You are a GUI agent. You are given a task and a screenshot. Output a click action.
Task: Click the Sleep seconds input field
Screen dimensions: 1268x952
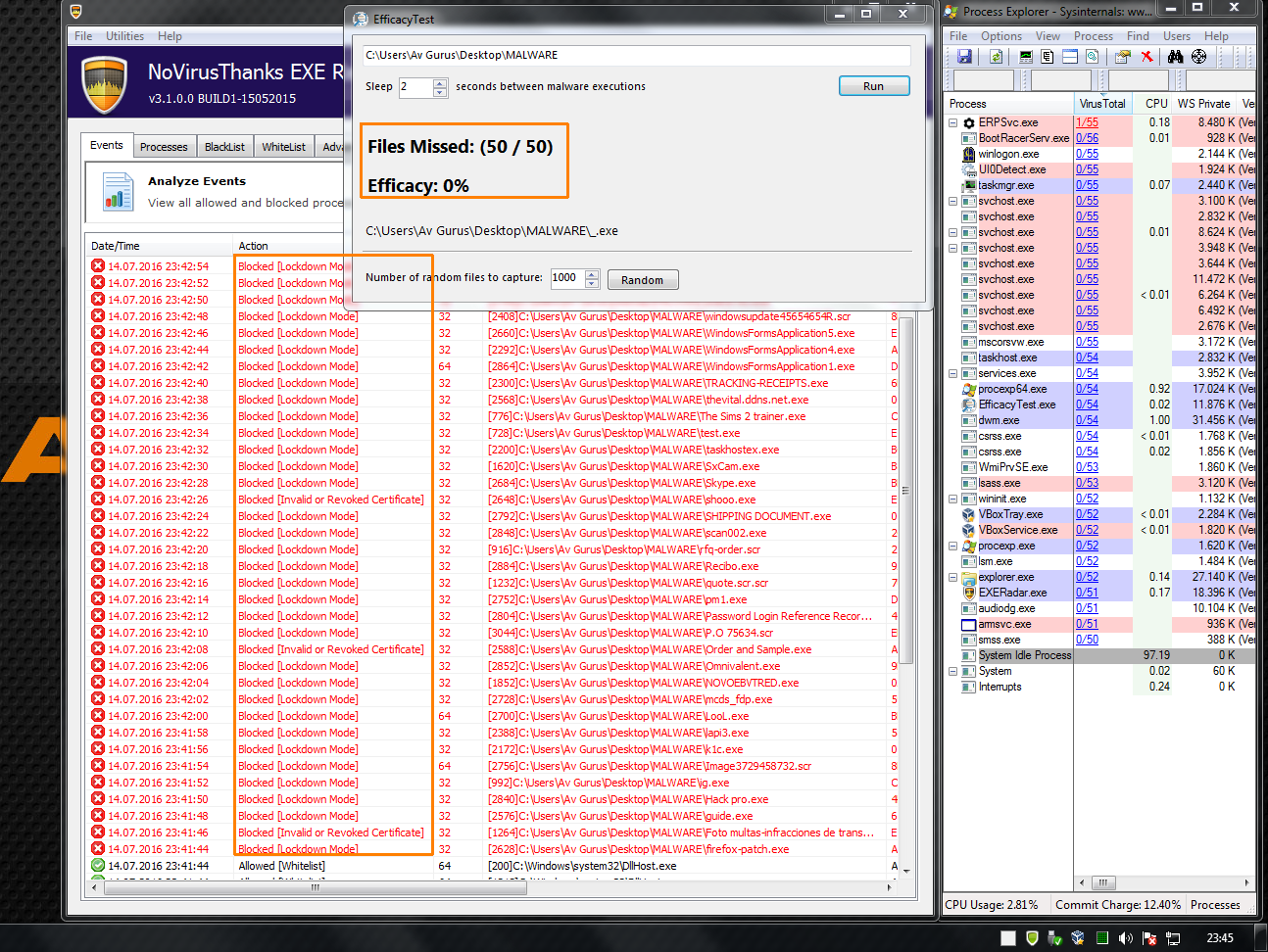tap(415, 87)
